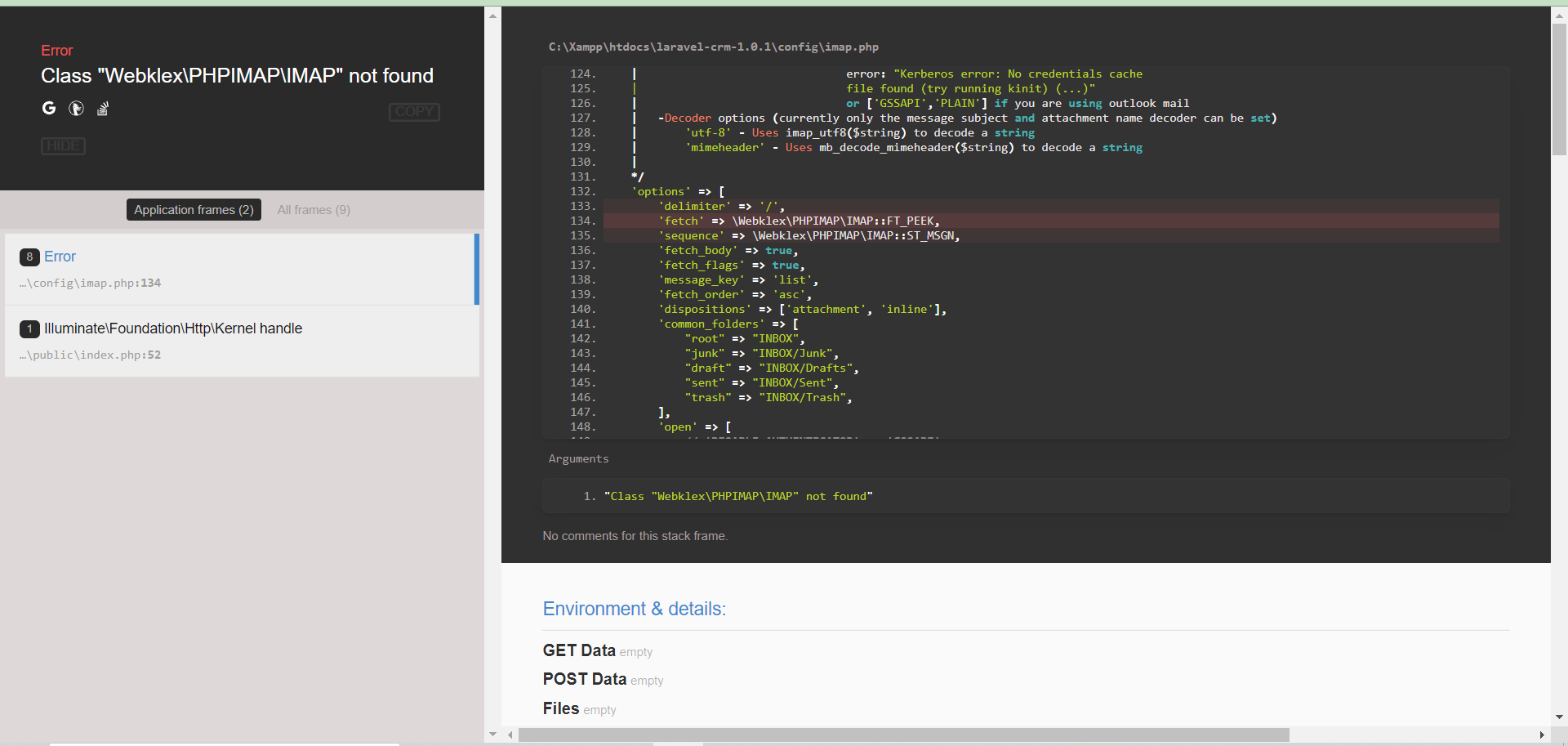The height and width of the screenshot is (746, 1568).
Task: Click the argument 'Class Webklex\PHPIMAP\IMAP not found'
Action: point(738,496)
